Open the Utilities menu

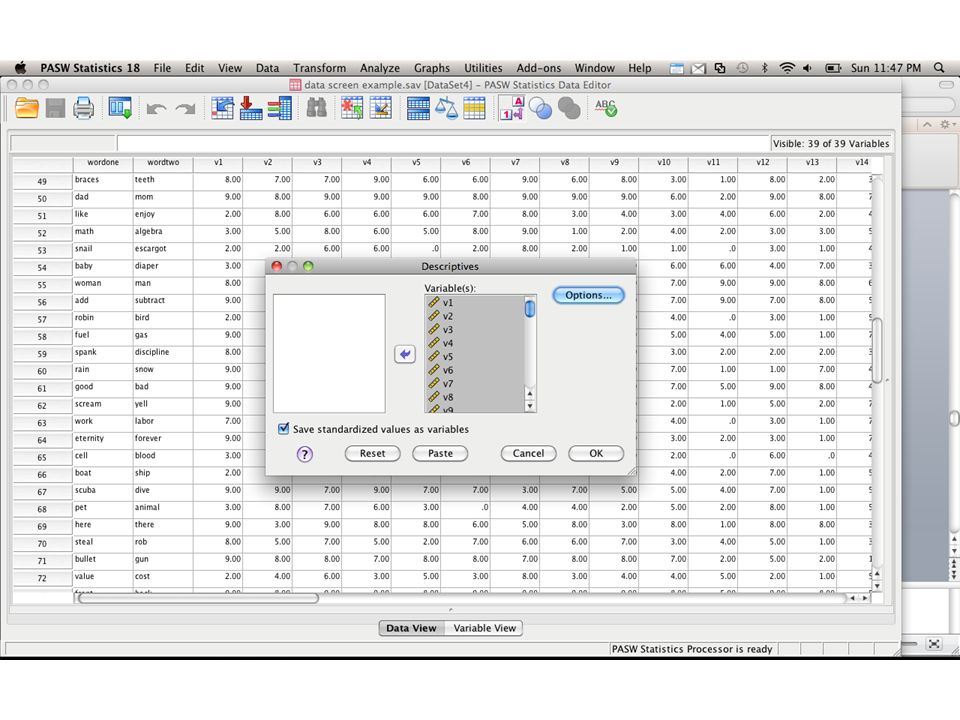tap(483, 68)
